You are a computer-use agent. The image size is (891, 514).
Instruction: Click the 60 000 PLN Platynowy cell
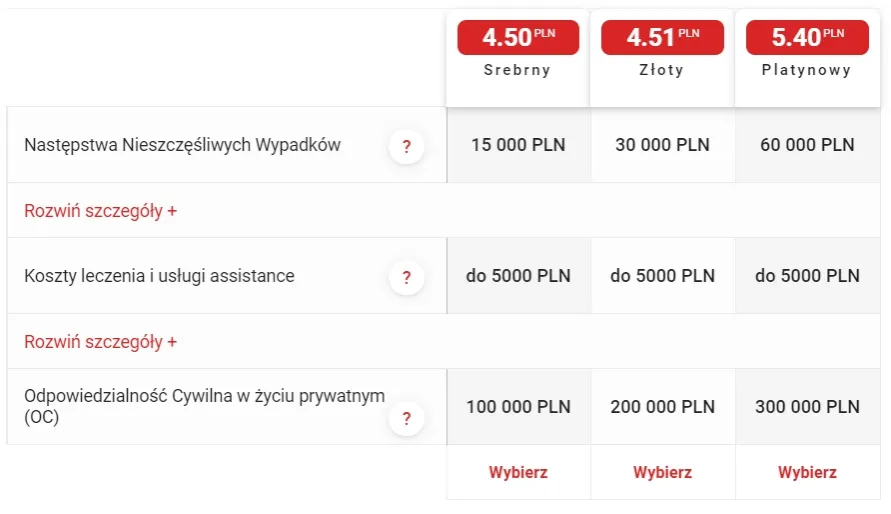(807, 145)
